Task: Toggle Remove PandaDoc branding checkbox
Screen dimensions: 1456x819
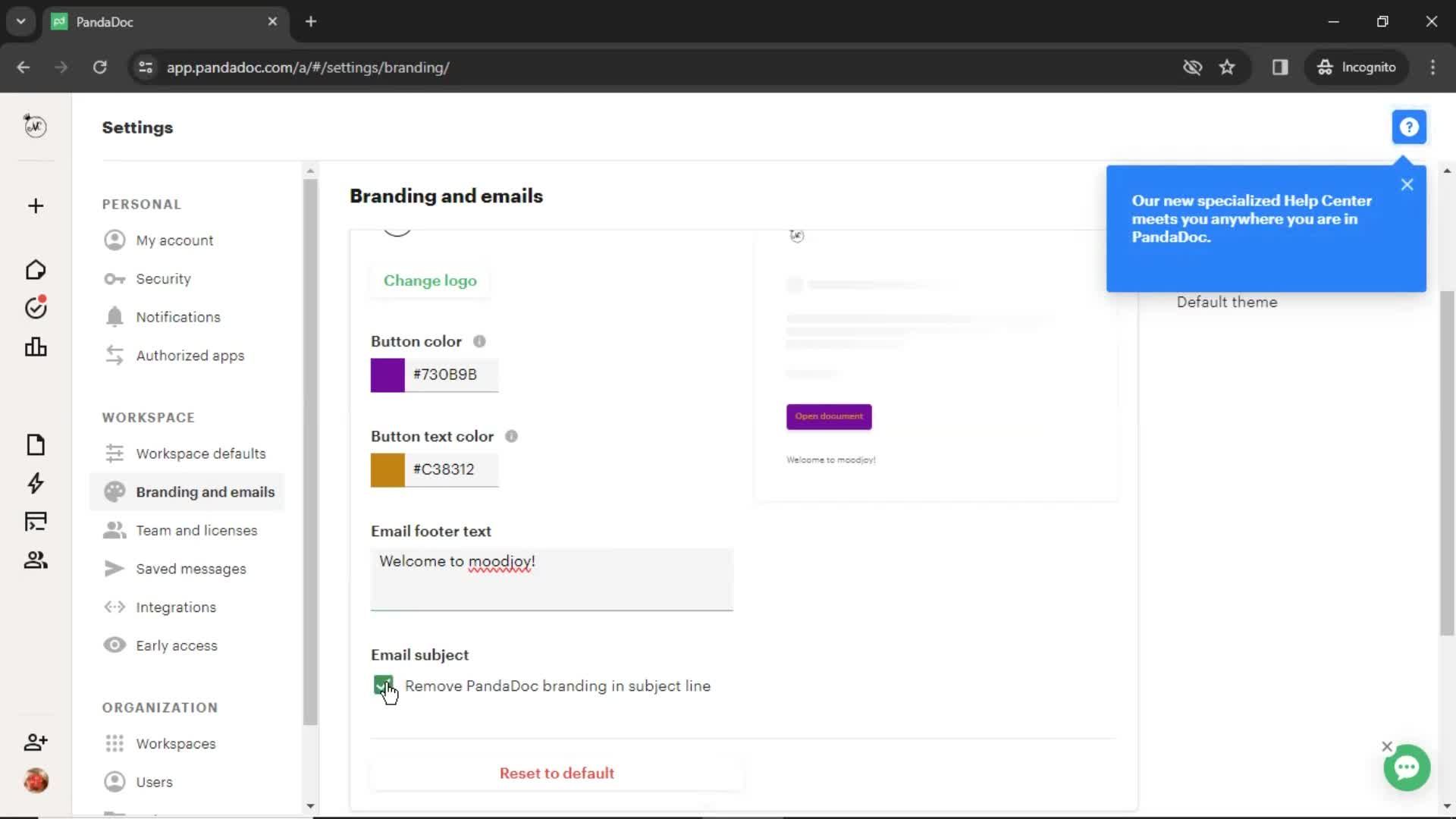Action: coord(383,685)
